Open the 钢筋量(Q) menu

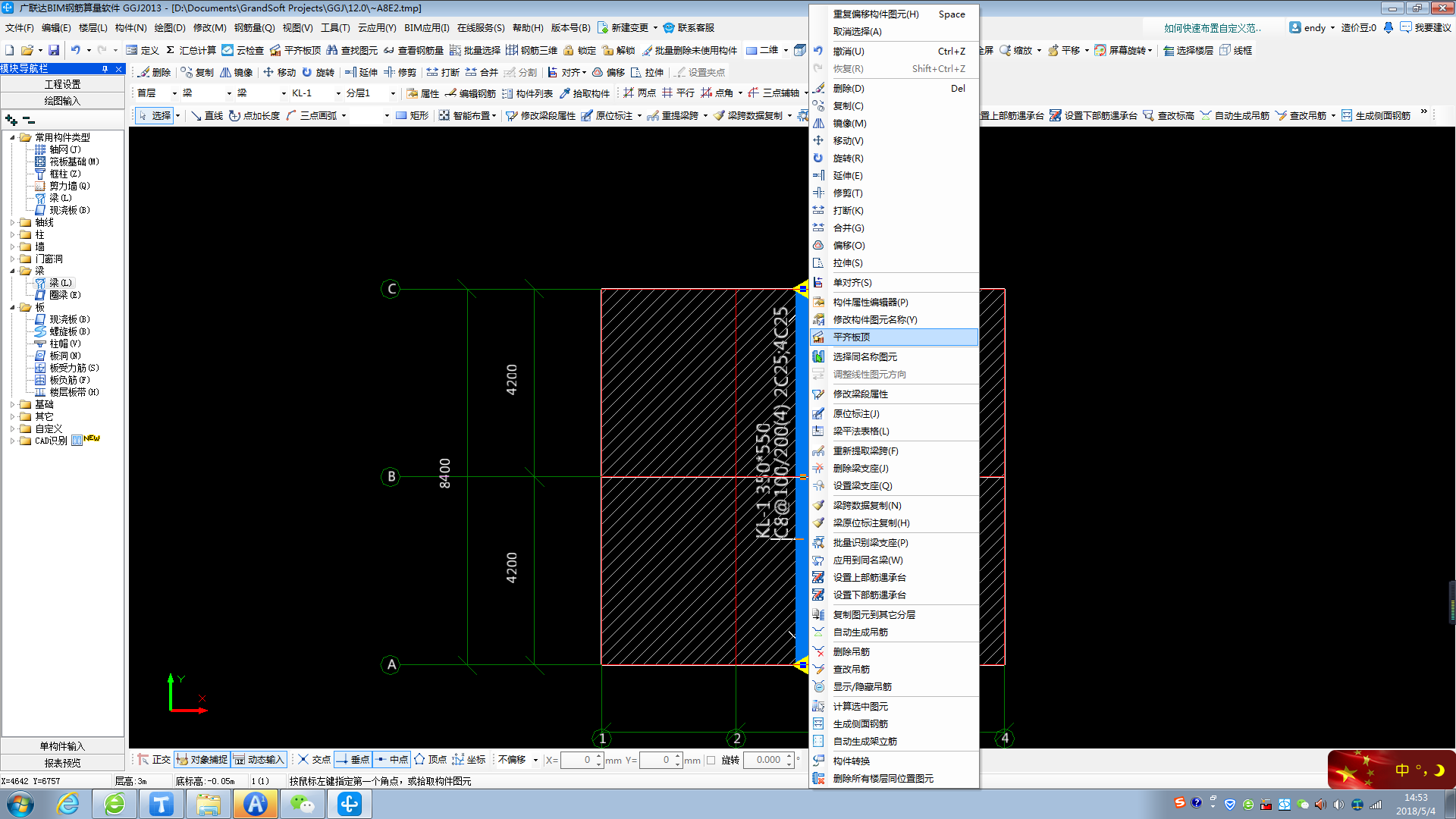click(254, 27)
